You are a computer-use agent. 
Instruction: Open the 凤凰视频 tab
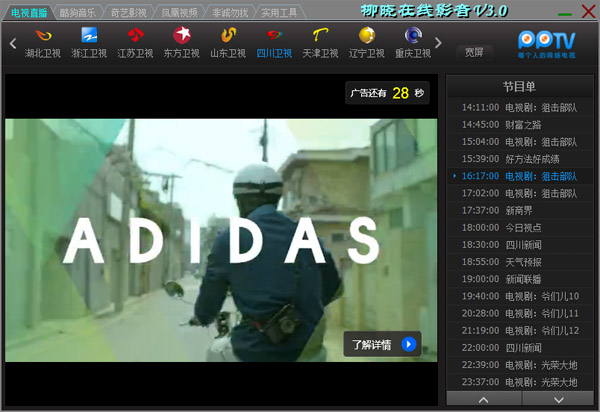pyautogui.click(x=179, y=13)
